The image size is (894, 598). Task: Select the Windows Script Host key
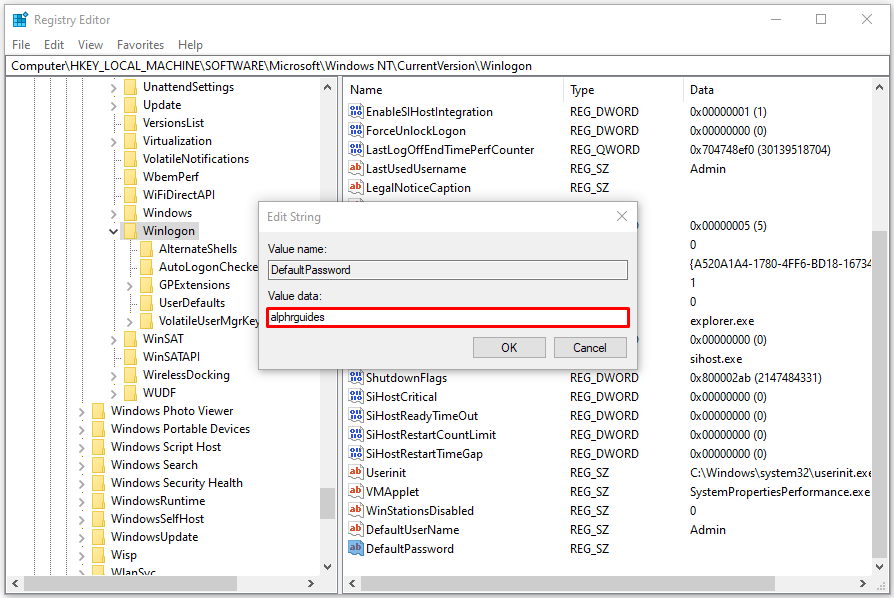(x=166, y=447)
